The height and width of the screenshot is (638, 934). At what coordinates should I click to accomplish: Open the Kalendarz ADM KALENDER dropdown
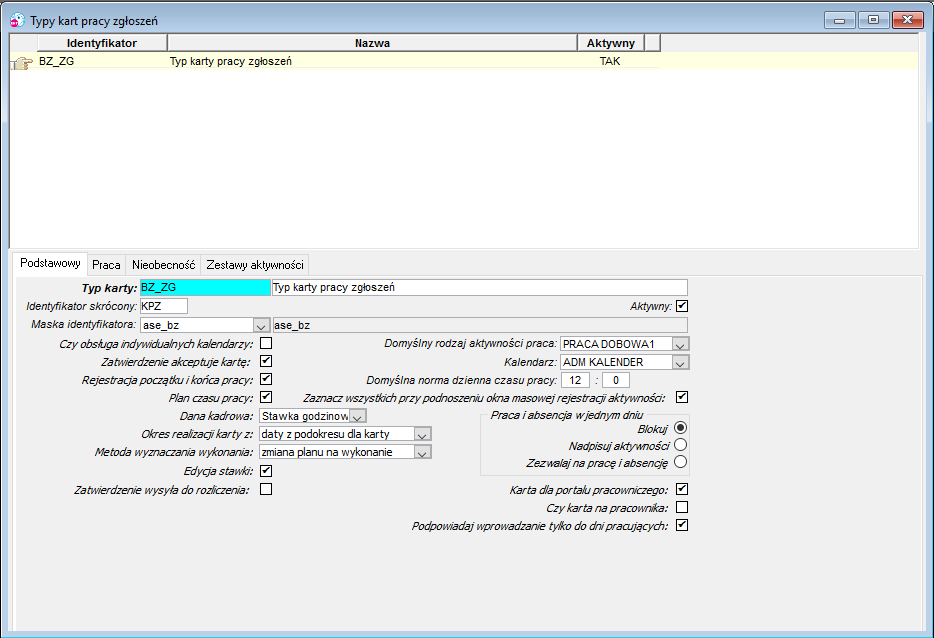point(680,362)
